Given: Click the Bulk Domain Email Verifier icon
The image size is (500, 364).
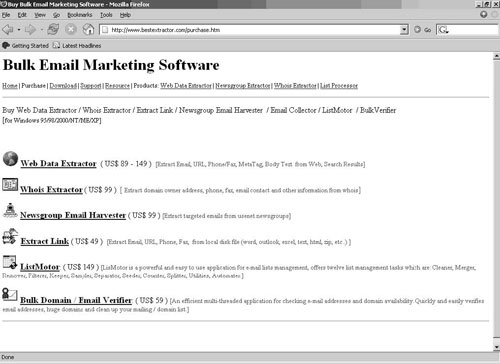Looking at the screenshot, I should 10,295.
